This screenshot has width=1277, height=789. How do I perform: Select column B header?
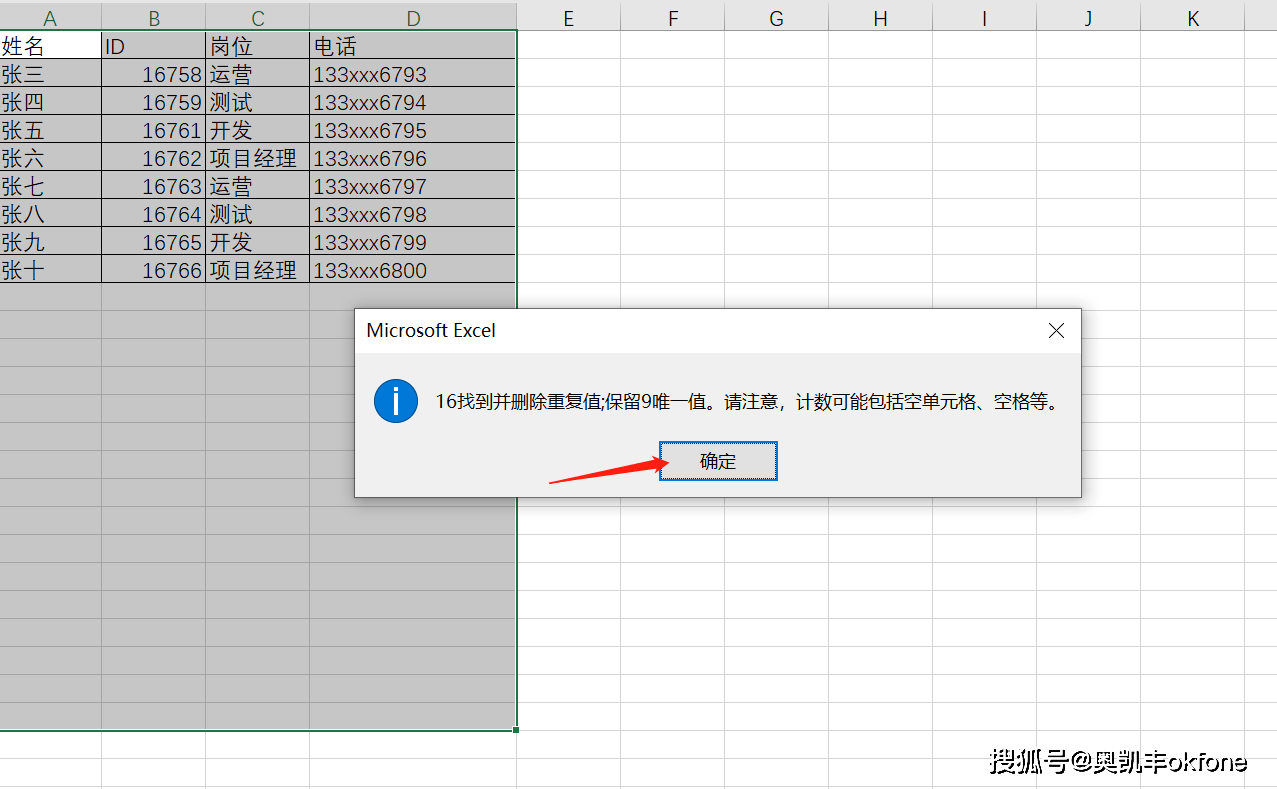tap(154, 18)
